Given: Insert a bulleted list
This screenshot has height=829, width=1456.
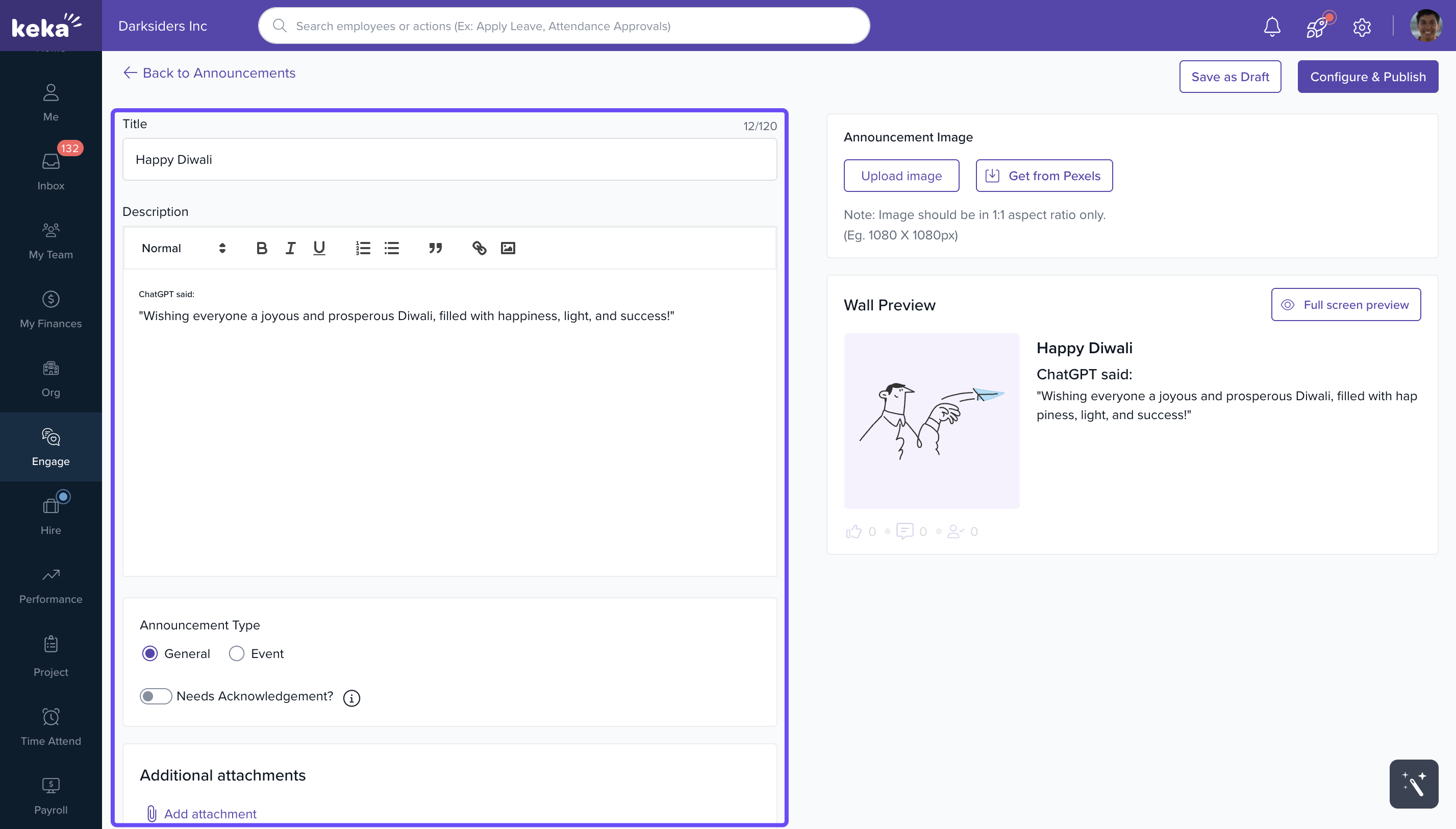Looking at the screenshot, I should click(391, 248).
